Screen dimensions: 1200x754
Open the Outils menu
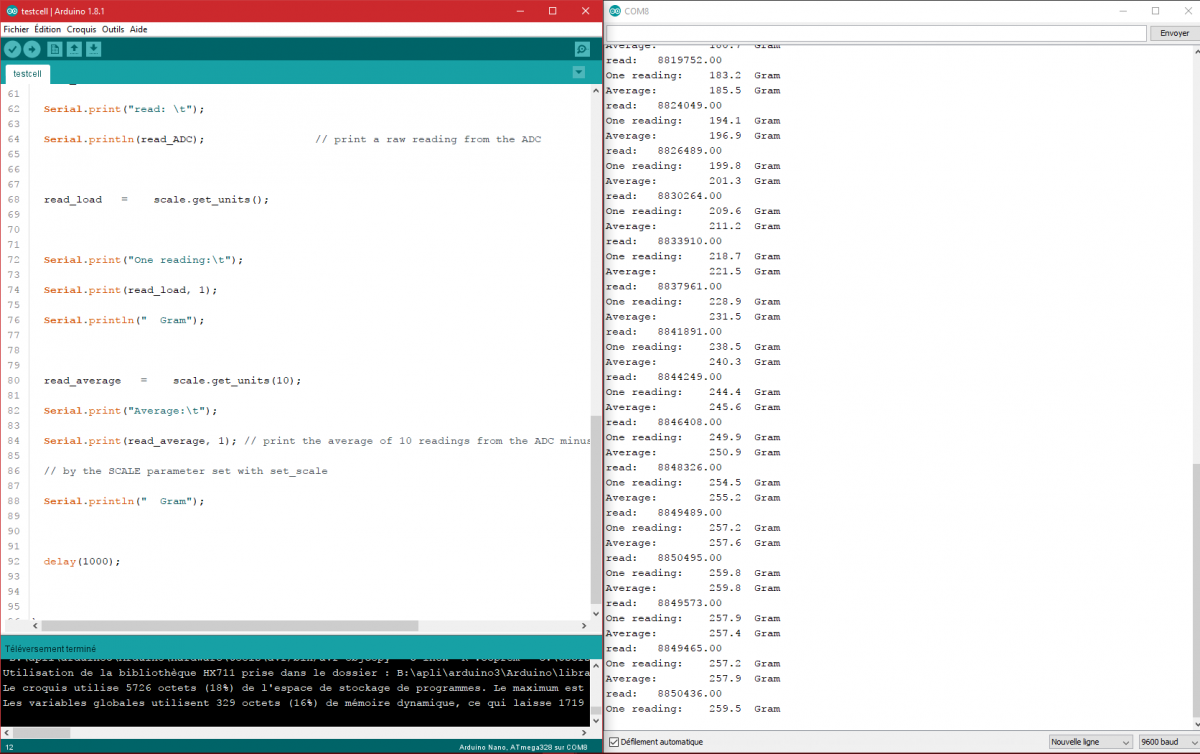113,29
